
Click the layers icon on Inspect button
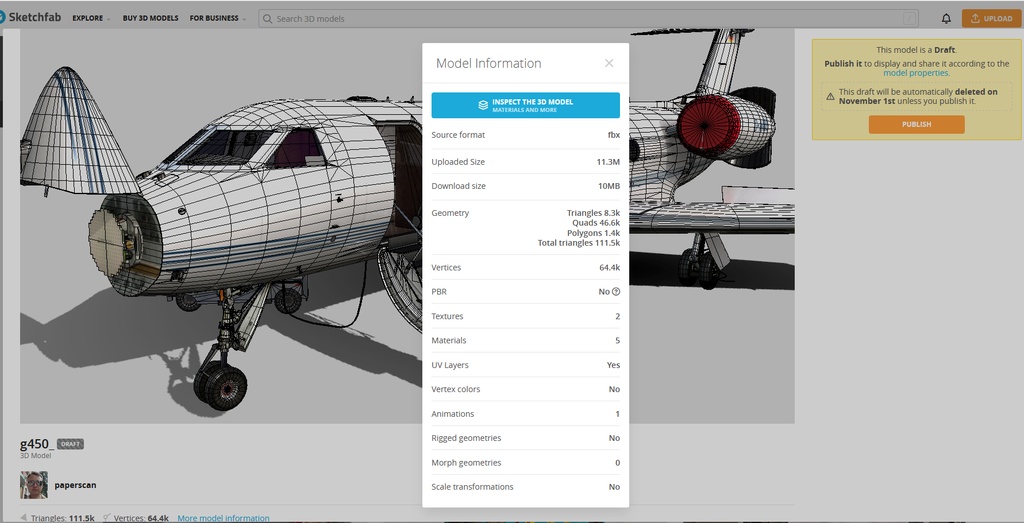click(x=483, y=105)
